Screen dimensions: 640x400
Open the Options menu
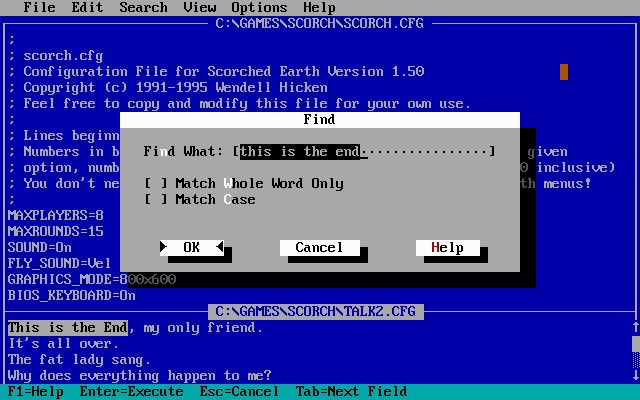pos(259,7)
